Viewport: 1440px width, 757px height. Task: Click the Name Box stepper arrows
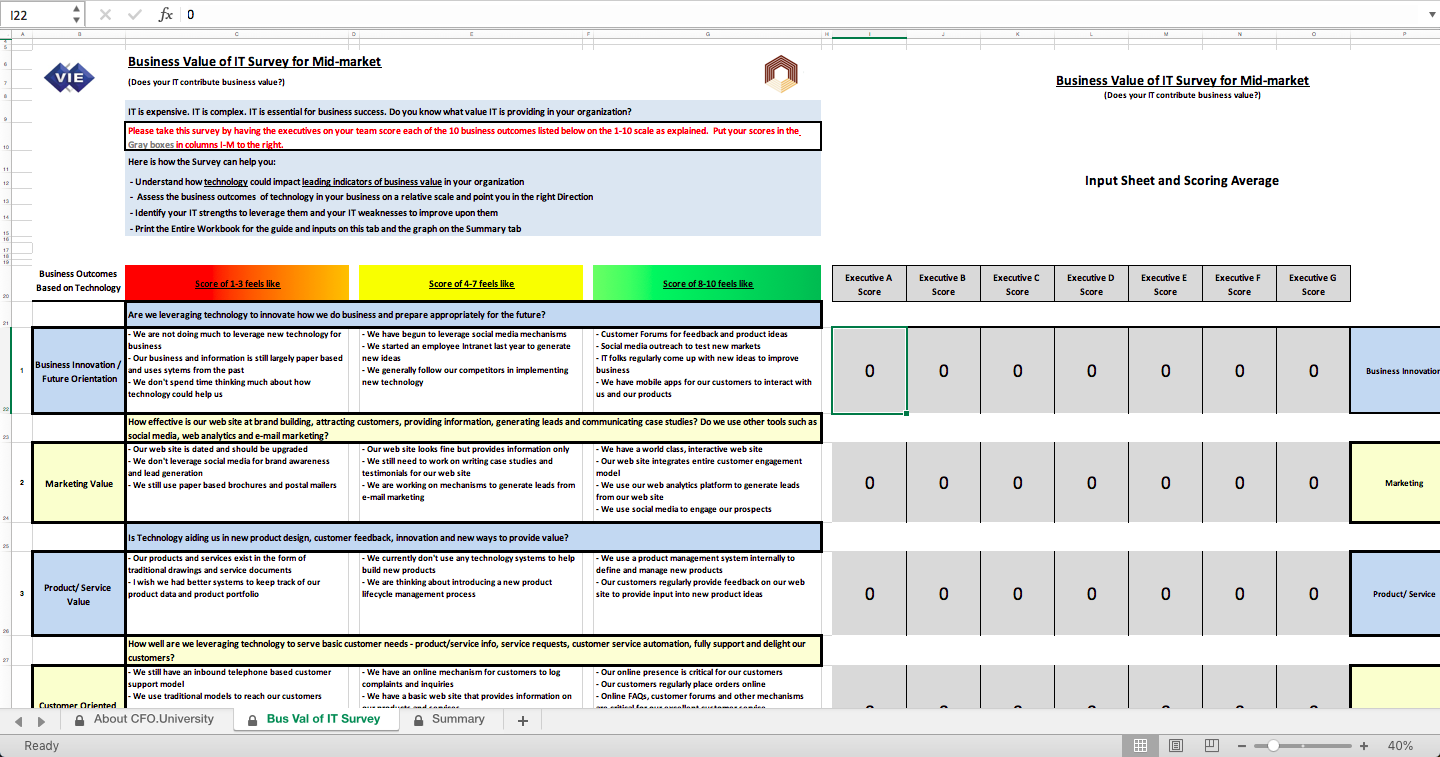click(x=77, y=15)
